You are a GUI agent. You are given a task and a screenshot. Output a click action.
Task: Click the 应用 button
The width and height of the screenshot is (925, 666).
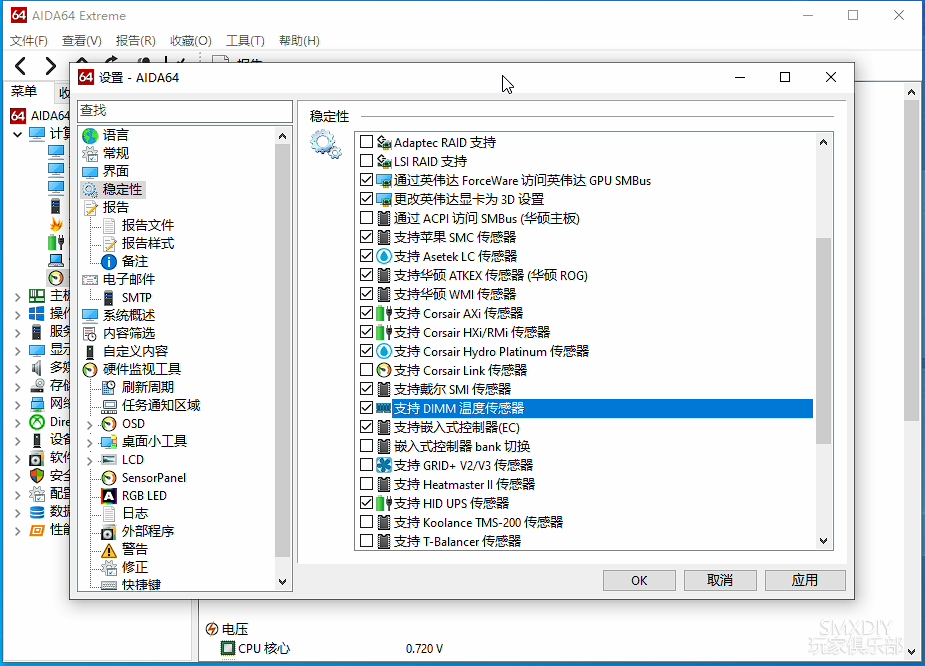click(805, 580)
